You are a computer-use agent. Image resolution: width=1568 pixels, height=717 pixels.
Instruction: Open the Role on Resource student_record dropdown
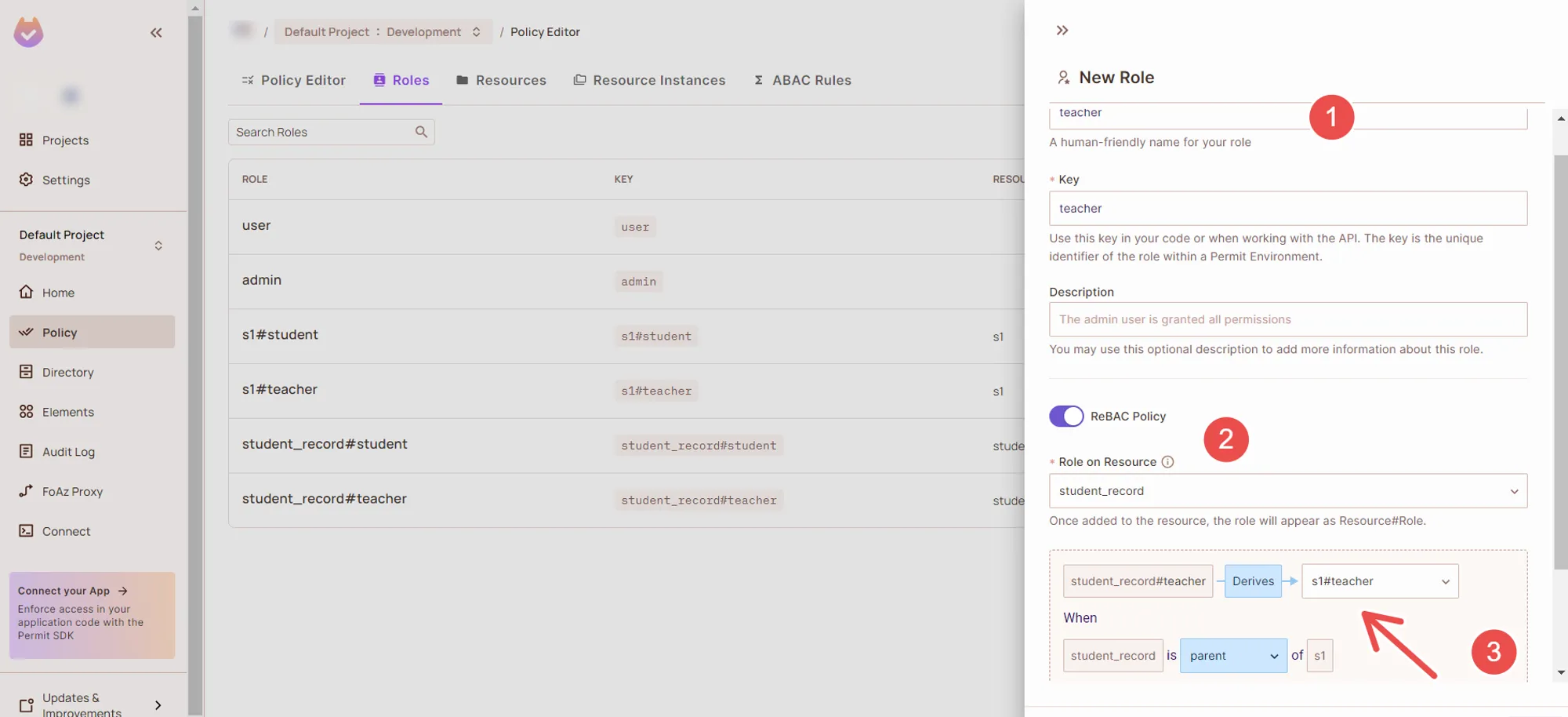(x=1287, y=491)
